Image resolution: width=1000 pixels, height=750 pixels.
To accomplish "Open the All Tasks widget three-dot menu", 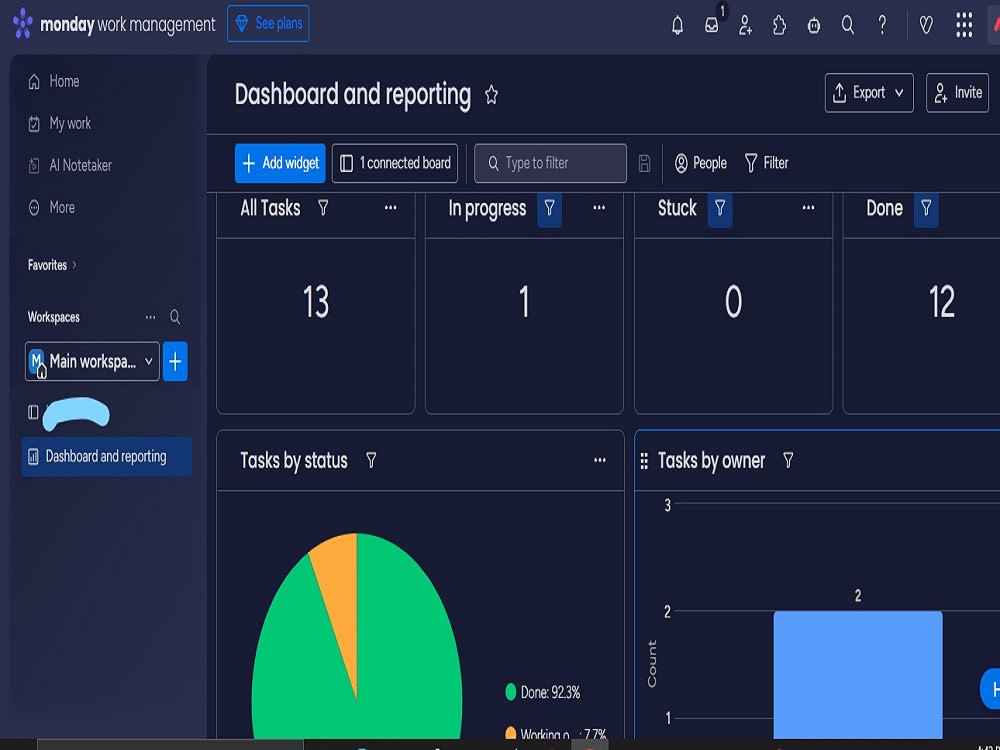I will tap(390, 208).
